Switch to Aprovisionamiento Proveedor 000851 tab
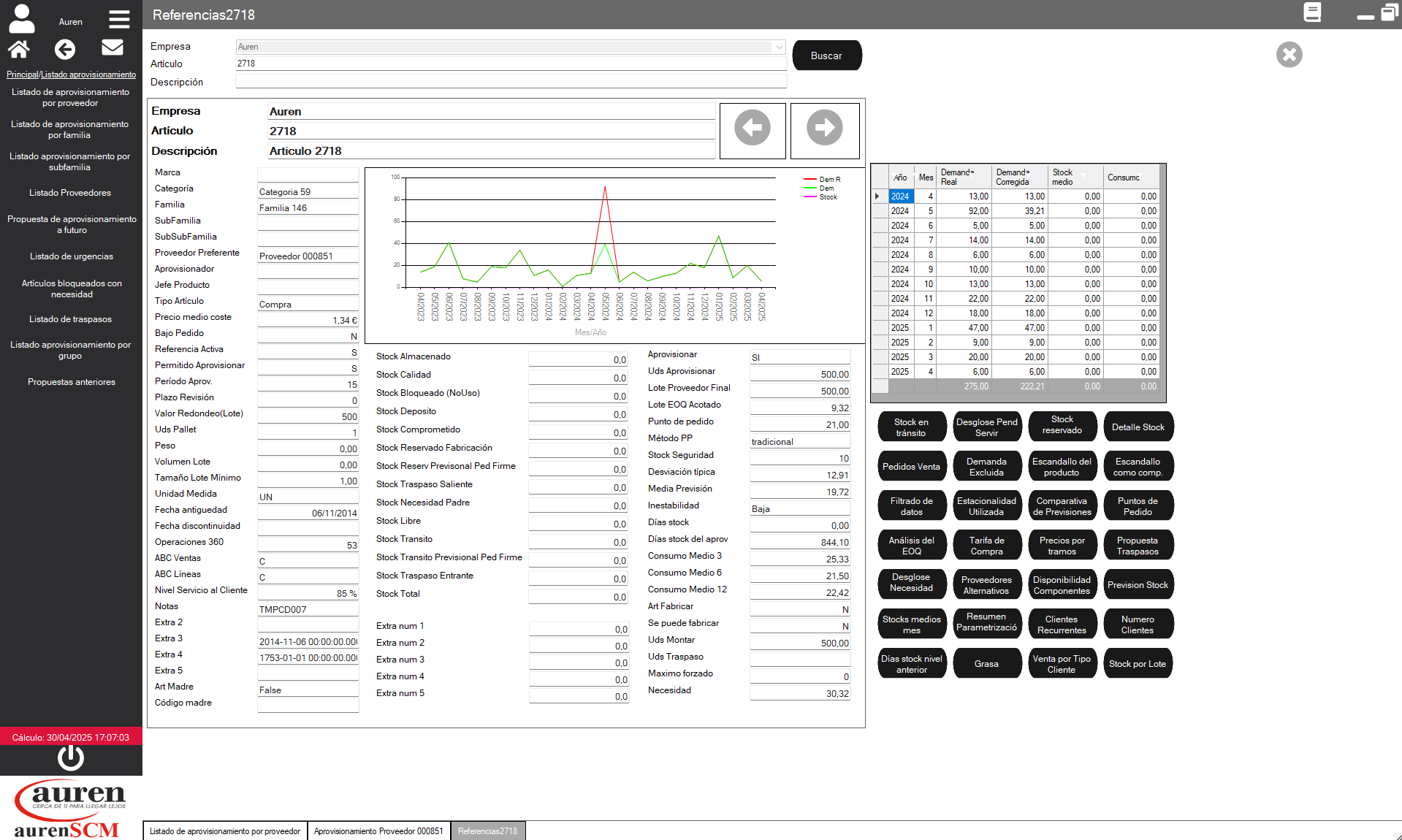Screen dimensions: 1402x840 378,831
